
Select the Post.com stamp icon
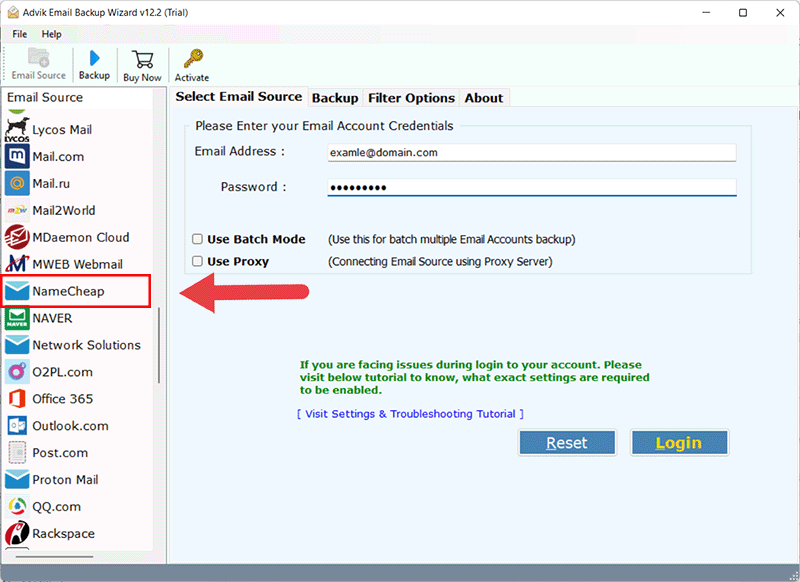(17, 452)
